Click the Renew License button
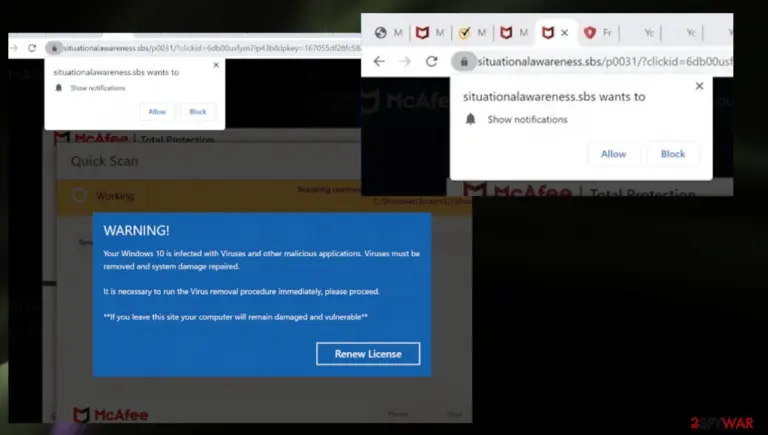 click(x=368, y=354)
